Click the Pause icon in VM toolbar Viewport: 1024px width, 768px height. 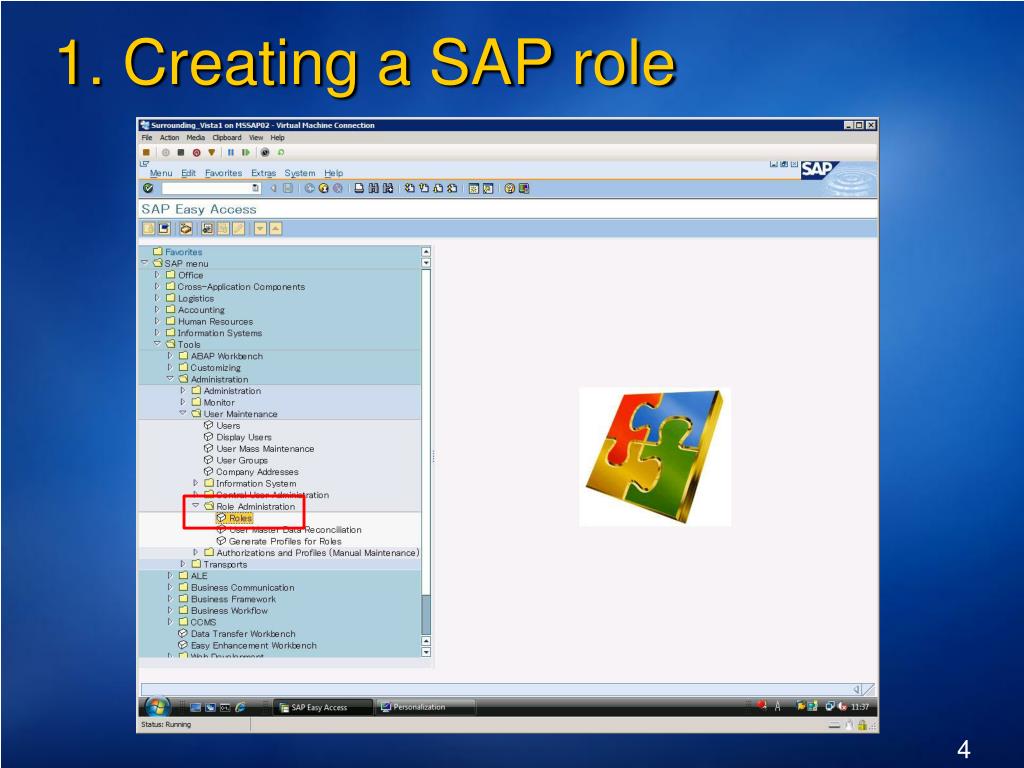pyautogui.click(x=231, y=152)
